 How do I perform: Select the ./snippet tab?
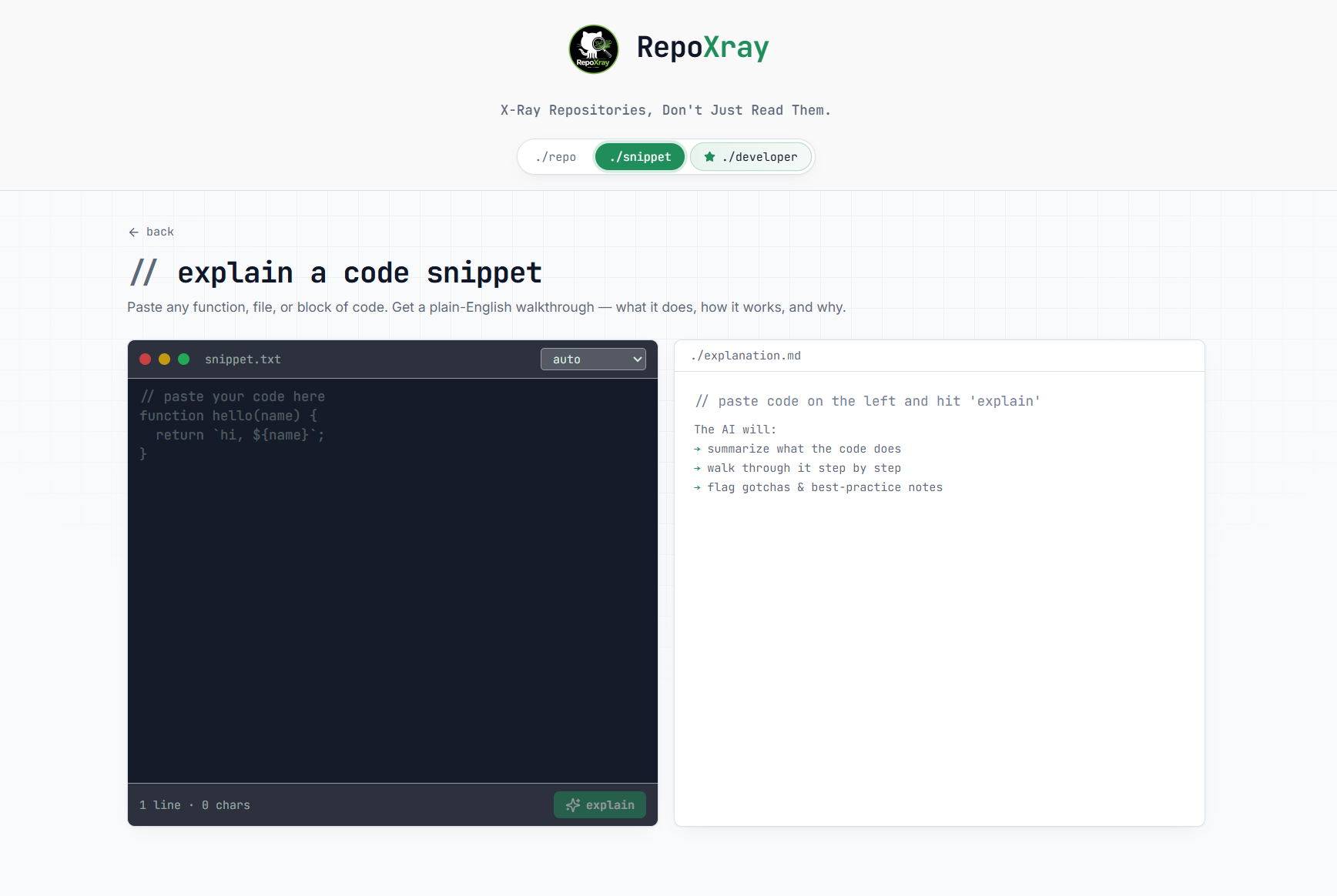coord(640,157)
